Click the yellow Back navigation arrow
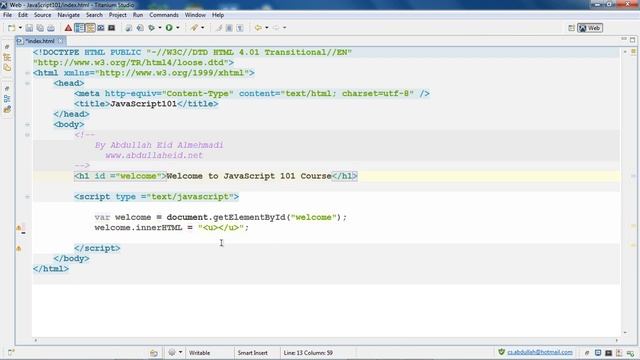This screenshot has height=360, width=640. point(258,28)
